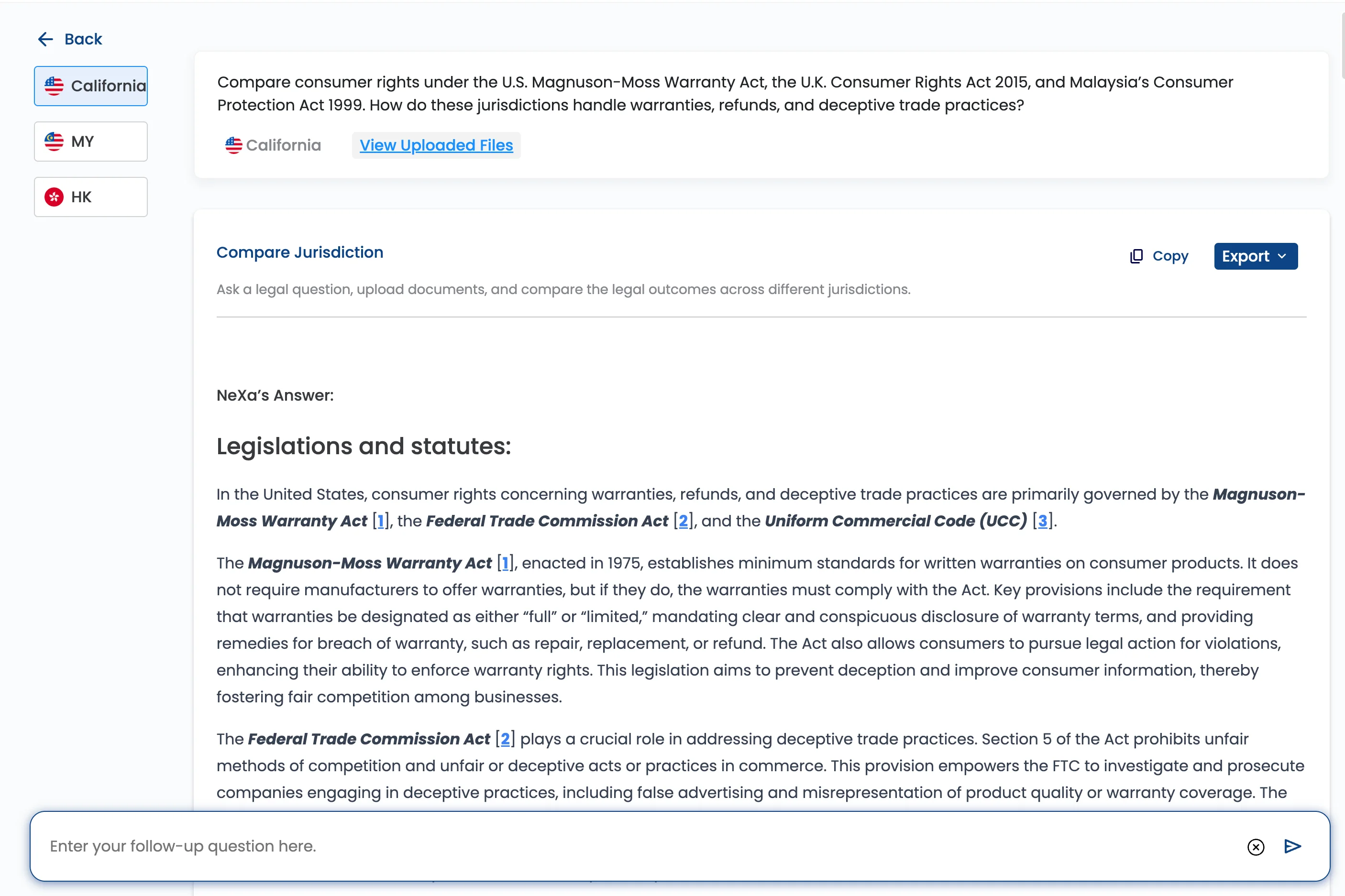1345x896 pixels.
Task: Clear the follow-up input with the x icon
Action: tap(1255, 847)
